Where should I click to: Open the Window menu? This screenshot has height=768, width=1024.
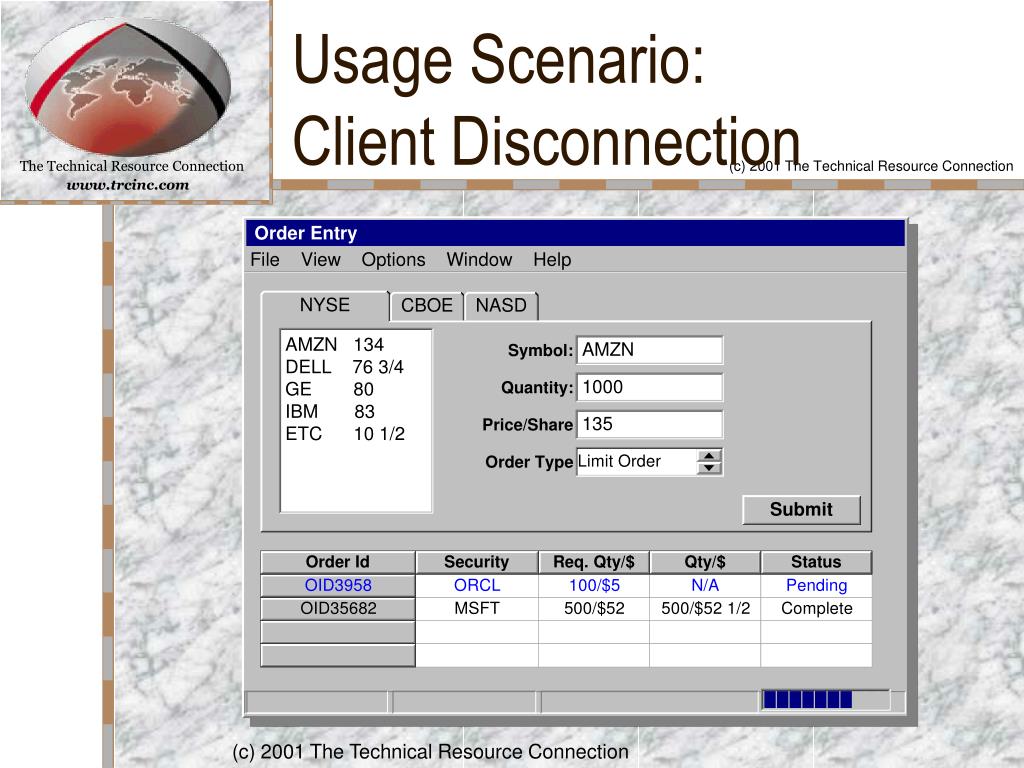(x=479, y=260)
